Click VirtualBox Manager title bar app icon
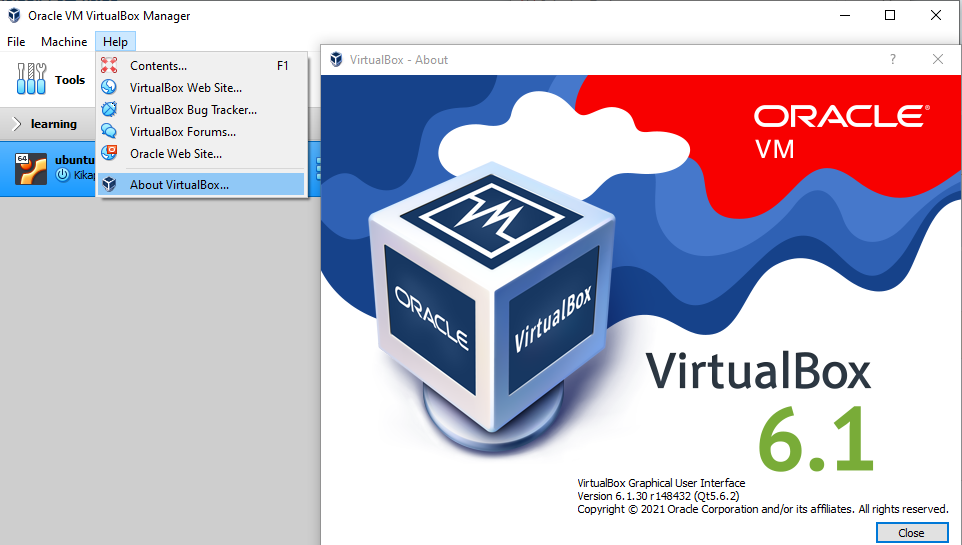This screenshot has height=545, width=962. pyautogui.click(x=14, y=15)
